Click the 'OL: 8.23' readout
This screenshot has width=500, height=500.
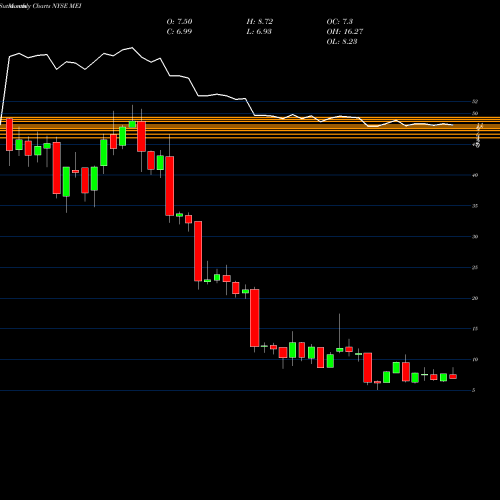pos(342,42)
